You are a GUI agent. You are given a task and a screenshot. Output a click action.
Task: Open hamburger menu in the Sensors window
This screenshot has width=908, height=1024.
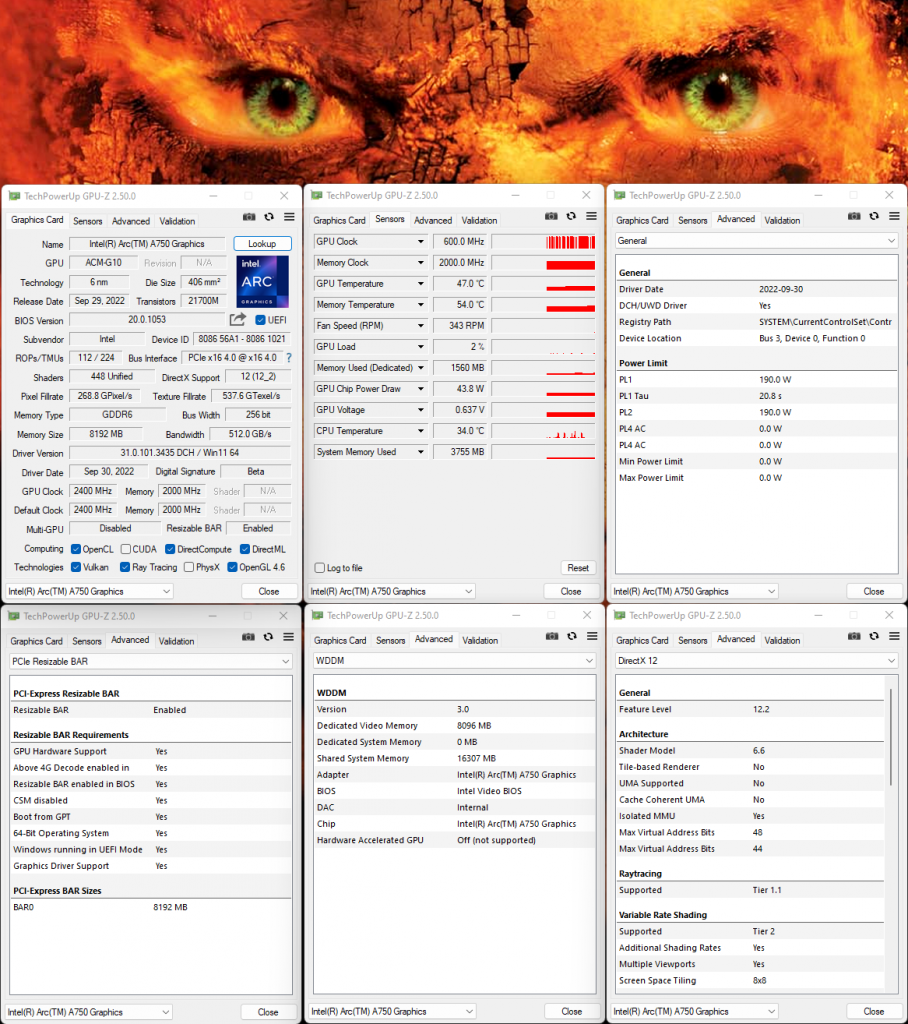tap(591, 216)
